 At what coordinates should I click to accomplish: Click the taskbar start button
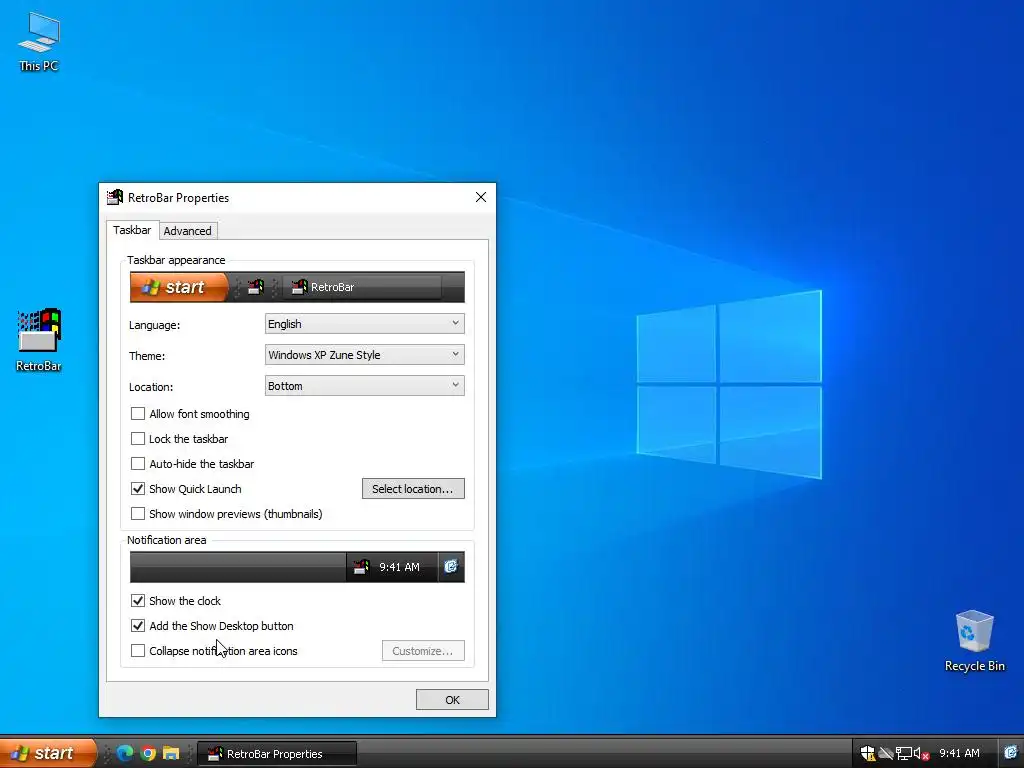48,753
